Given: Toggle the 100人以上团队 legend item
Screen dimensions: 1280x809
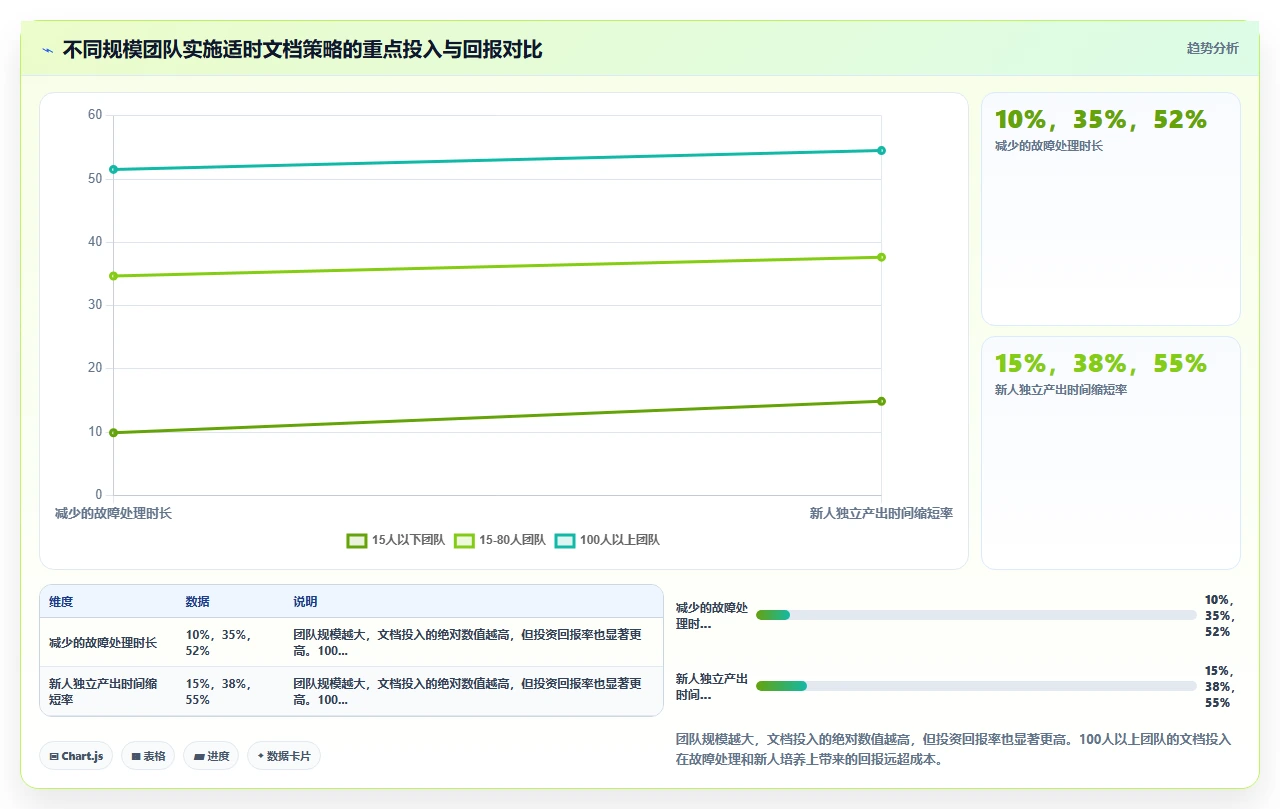Looking at the screenshot, I should coord(607,540).
